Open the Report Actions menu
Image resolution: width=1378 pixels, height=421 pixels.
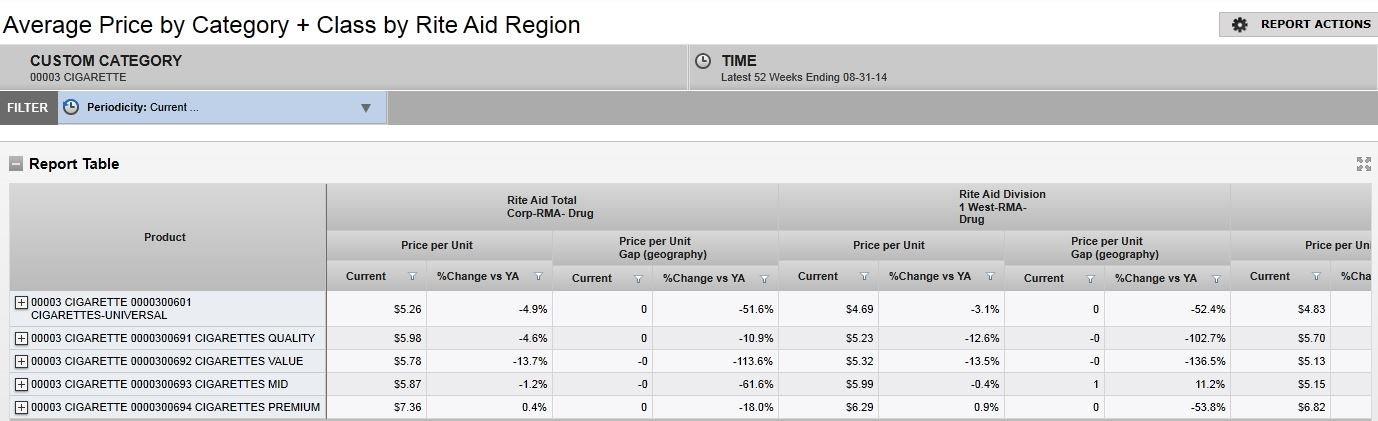pyautogui.click(x=1299, y=24)
